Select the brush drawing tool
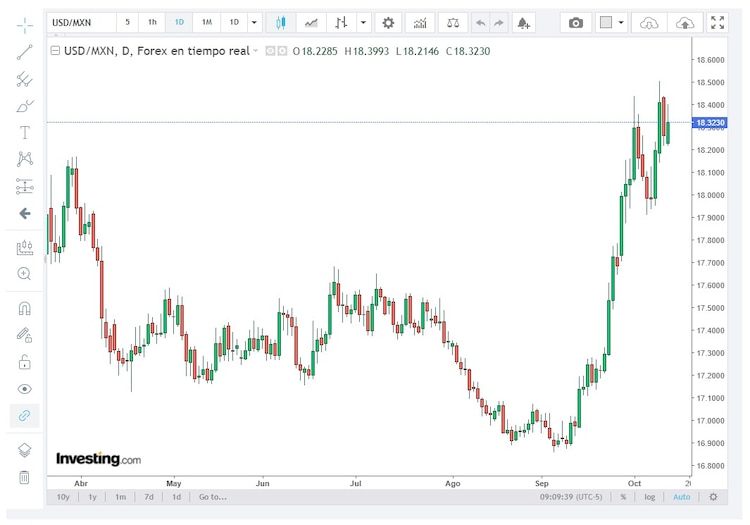 tap(24, 106)
